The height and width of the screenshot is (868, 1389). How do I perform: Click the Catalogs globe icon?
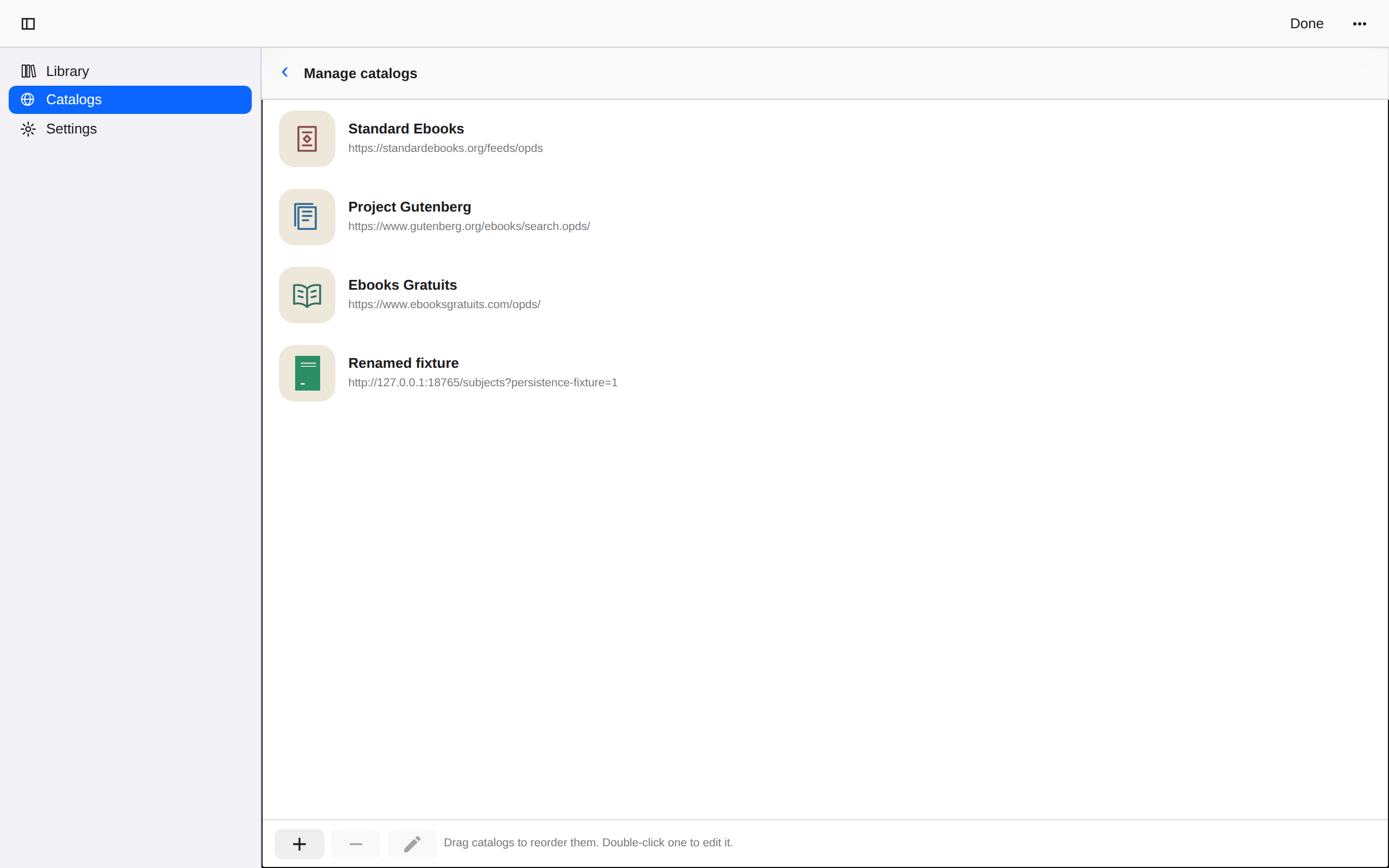[28, 99]
